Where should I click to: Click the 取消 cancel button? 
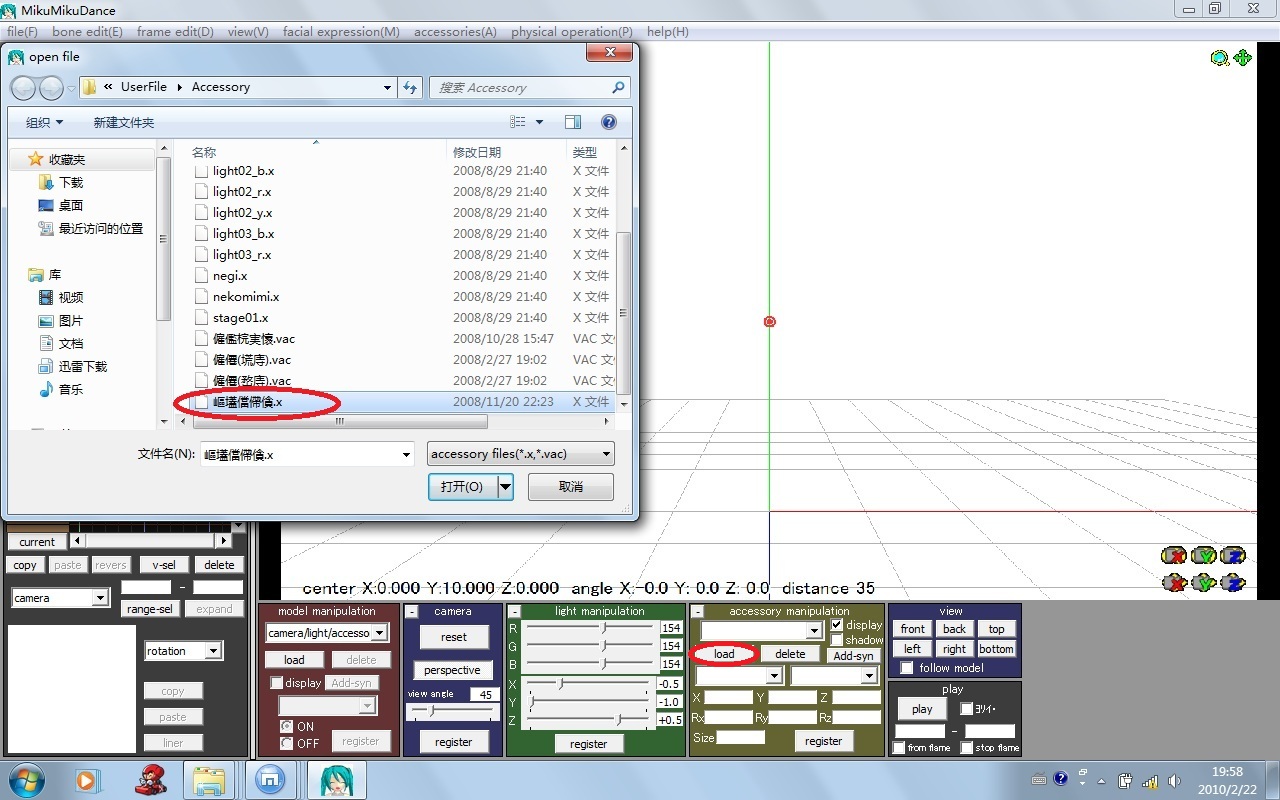[571, 487]
